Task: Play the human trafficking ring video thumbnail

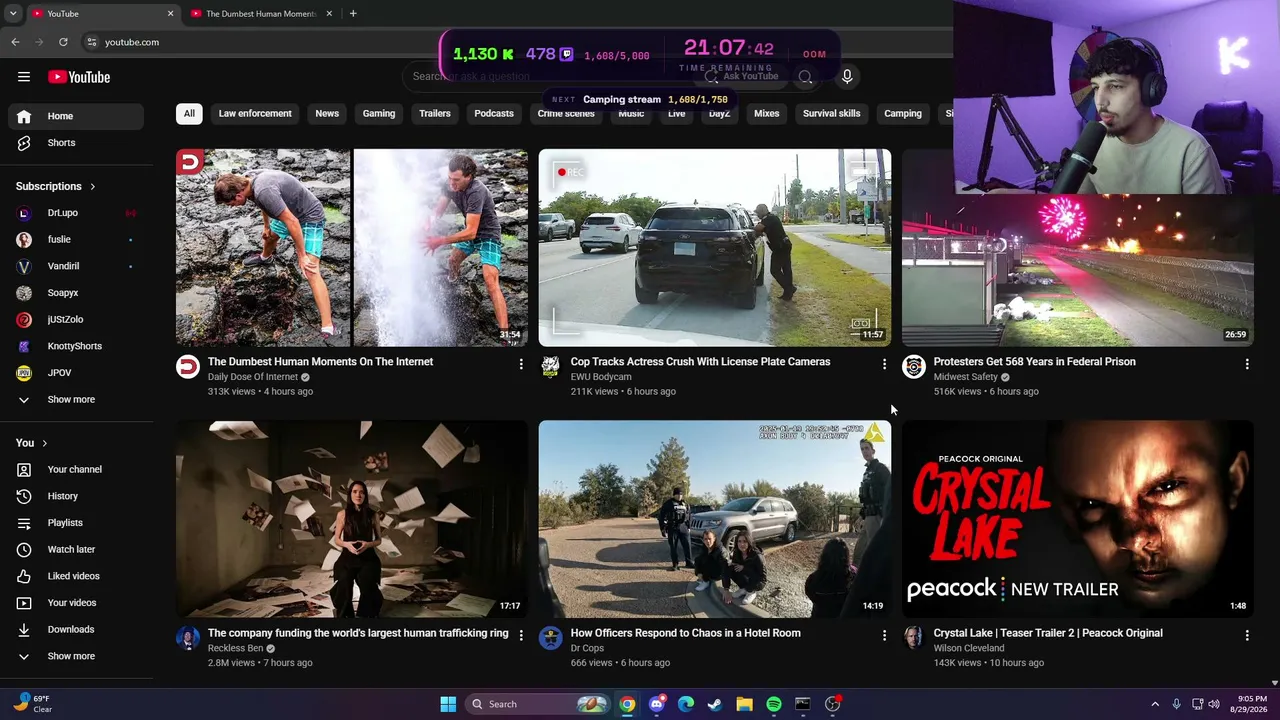Action: pos(352,518)
